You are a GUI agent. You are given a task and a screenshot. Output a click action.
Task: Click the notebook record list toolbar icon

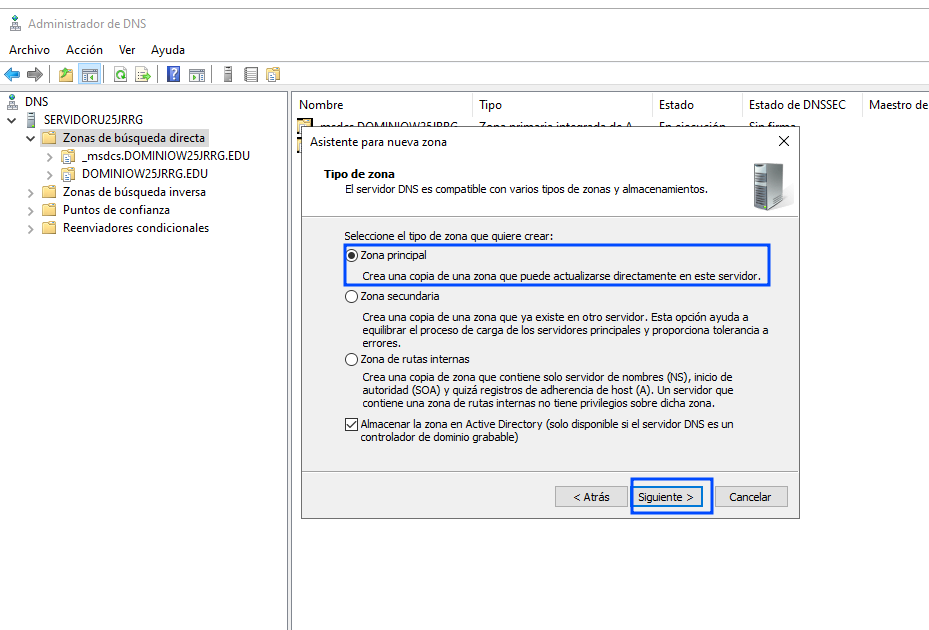[x=251, y=75]
